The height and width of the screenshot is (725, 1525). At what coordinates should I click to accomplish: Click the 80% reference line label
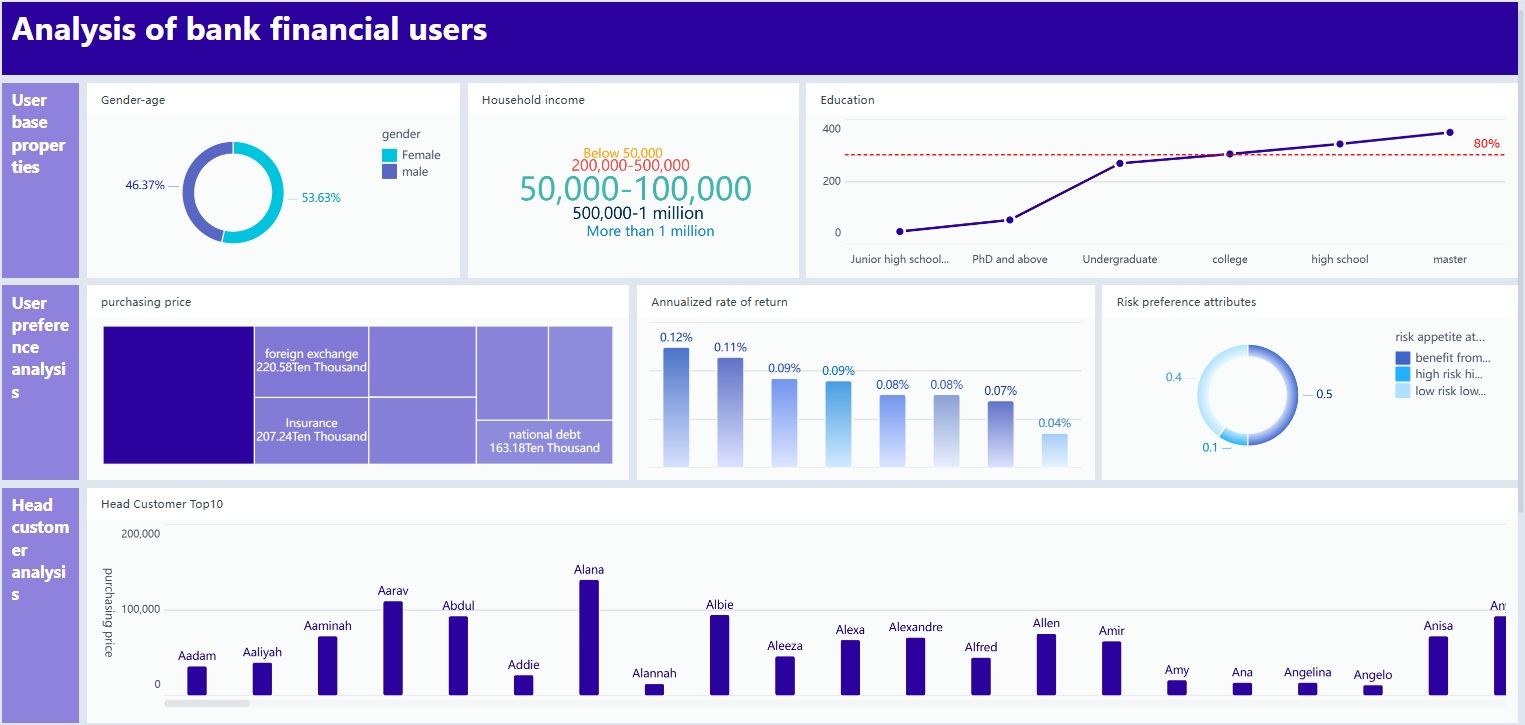1486,144
